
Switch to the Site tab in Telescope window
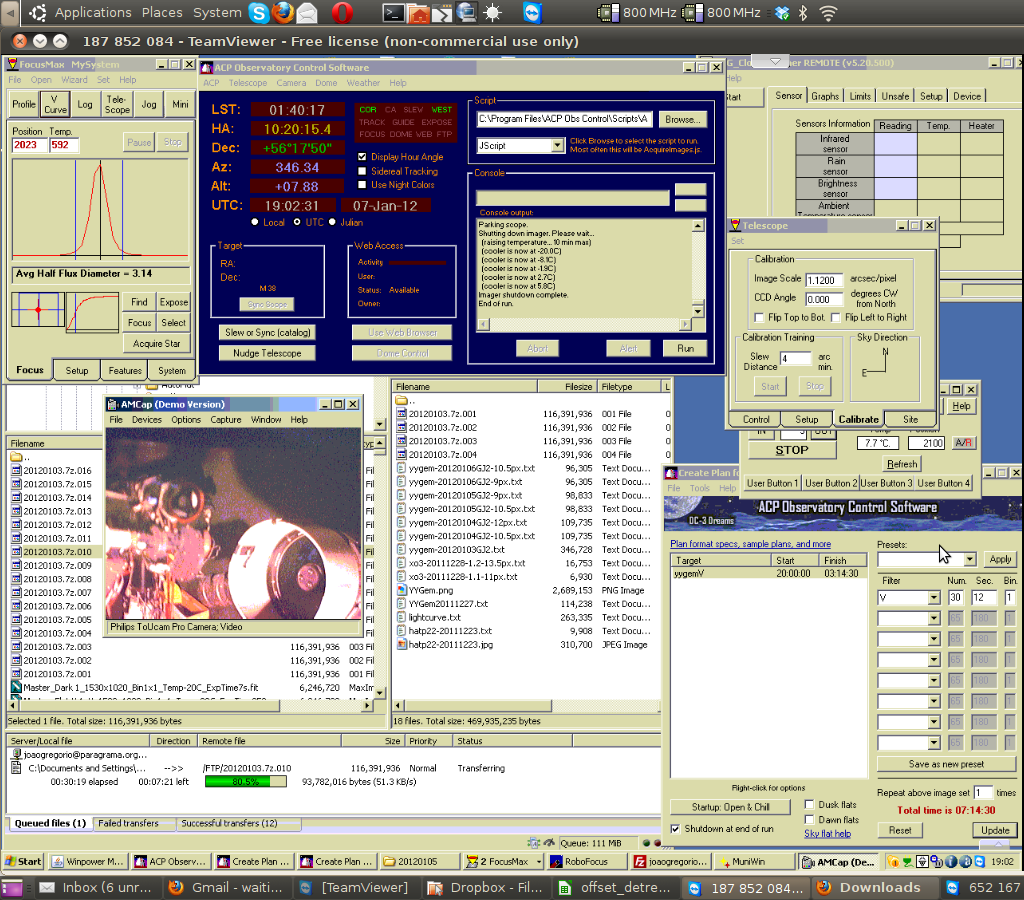(910, 419)
